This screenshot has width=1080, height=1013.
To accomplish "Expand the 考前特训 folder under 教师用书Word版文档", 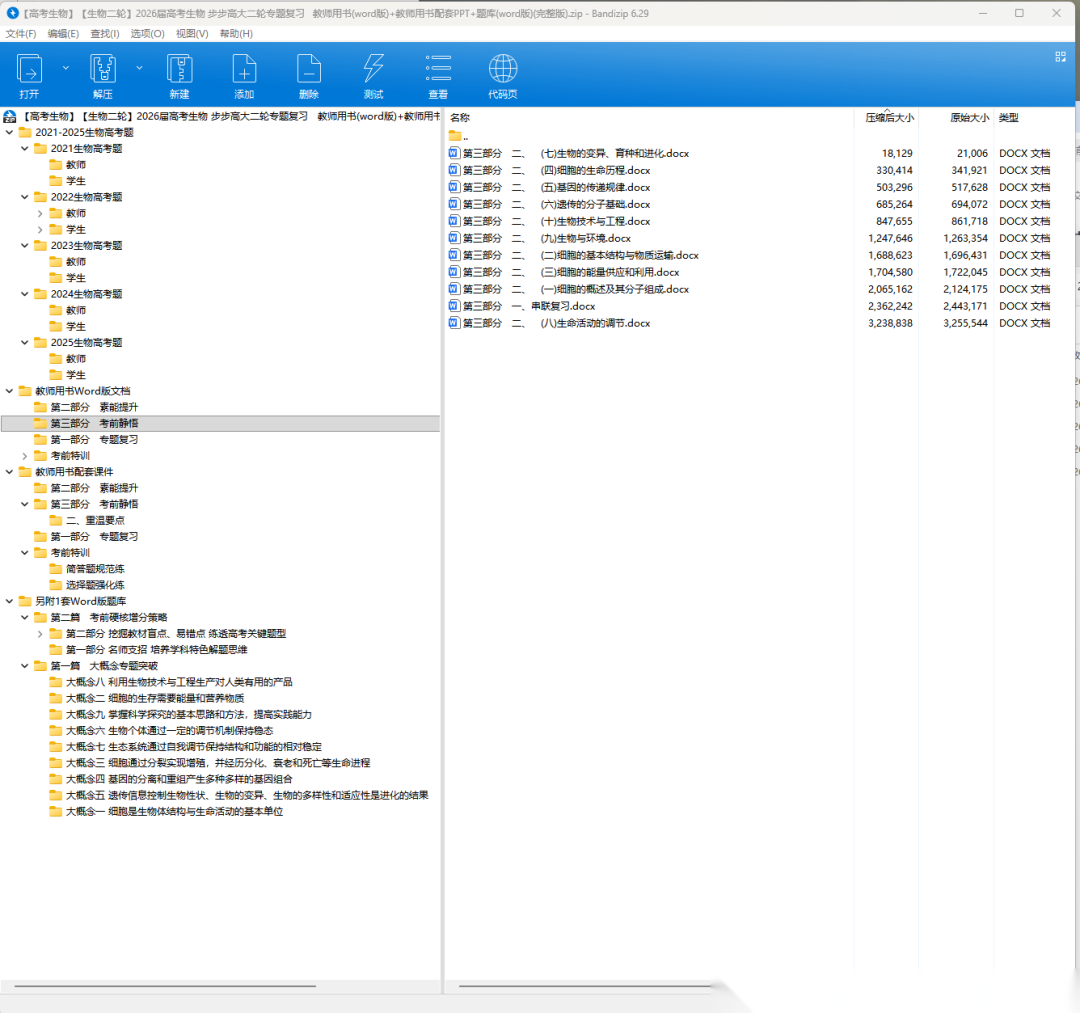I will coord(25,456).
